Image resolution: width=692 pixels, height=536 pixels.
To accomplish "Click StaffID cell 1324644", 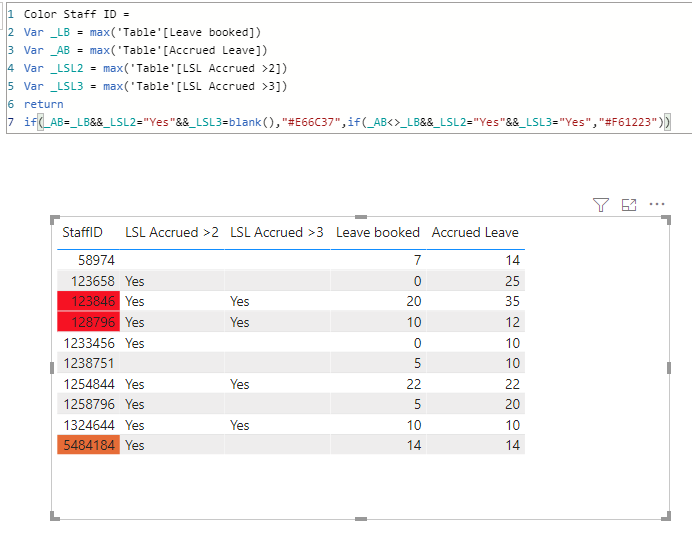I will click(x=89, y=425).
